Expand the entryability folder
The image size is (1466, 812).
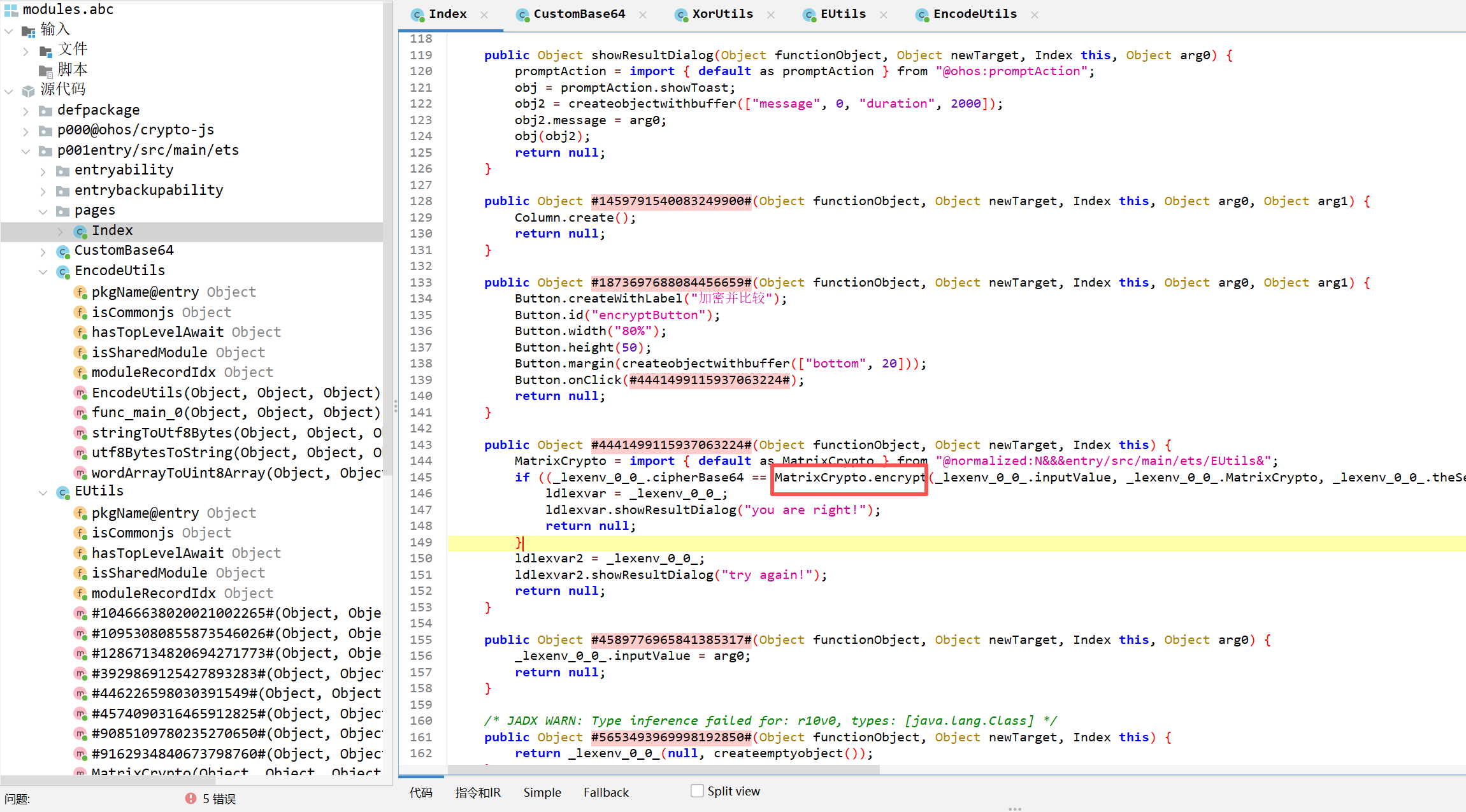coord(43,171)
